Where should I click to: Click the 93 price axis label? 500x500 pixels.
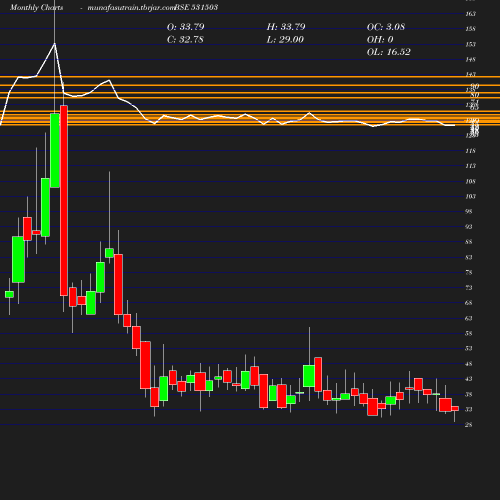(469, 227)
